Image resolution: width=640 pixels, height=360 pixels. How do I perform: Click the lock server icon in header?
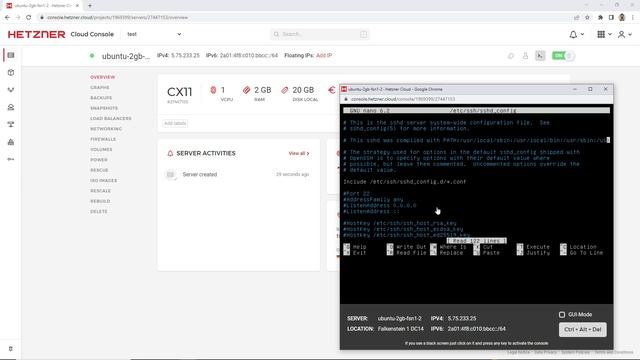coord(525,56)
